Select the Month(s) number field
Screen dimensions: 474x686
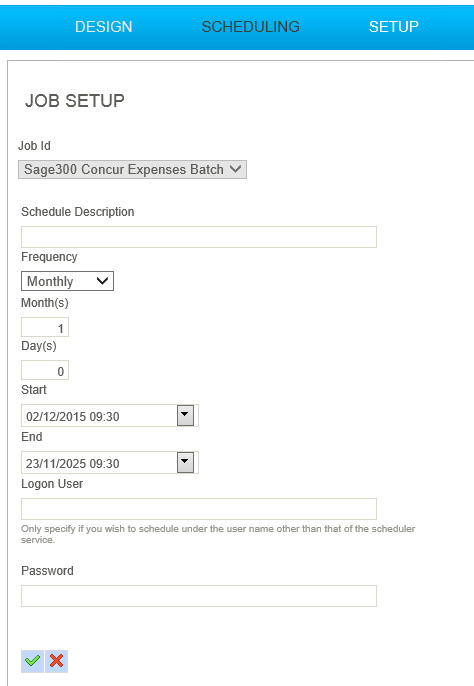(45, 327)
